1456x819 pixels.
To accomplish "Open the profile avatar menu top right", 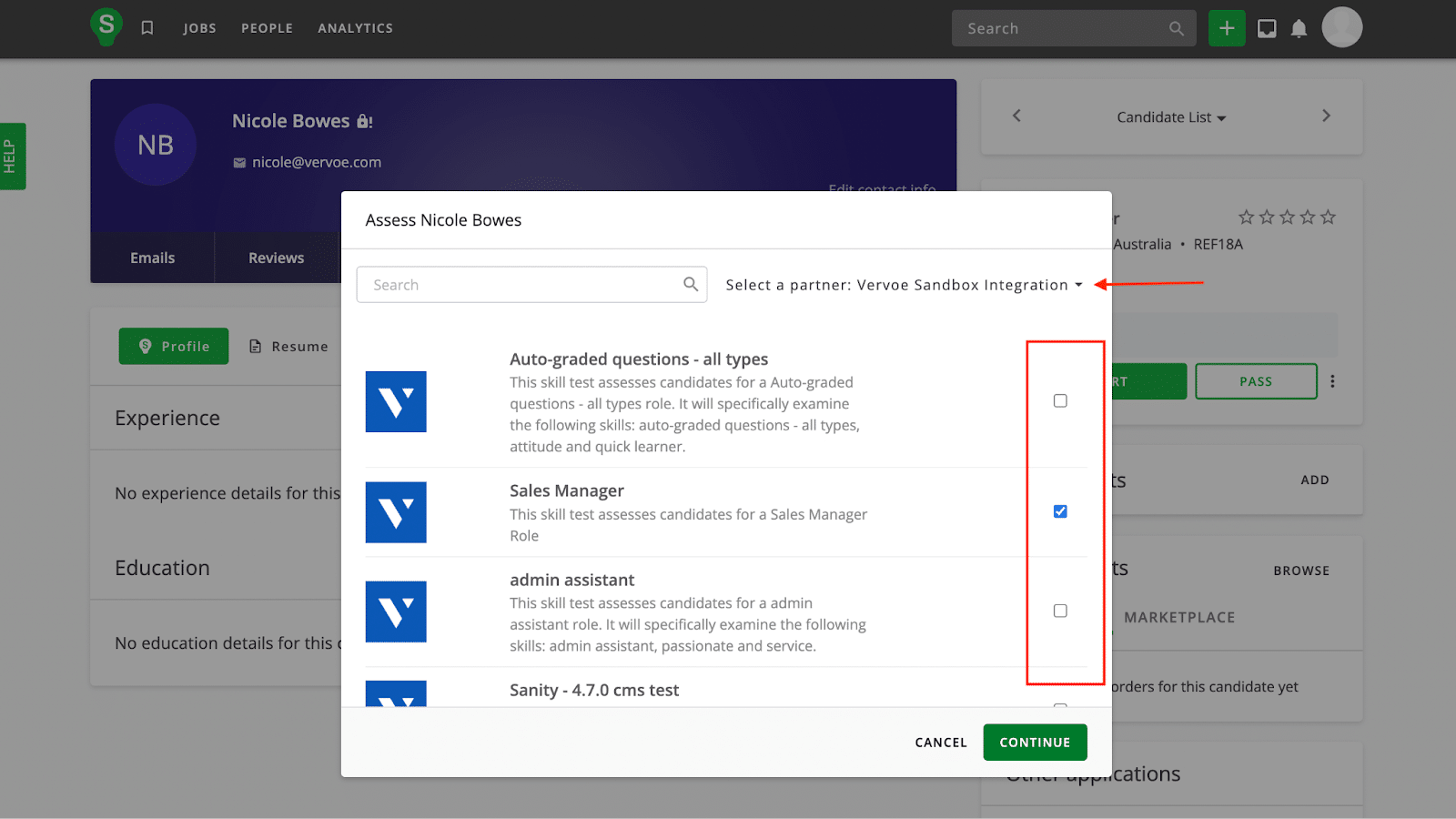I will tap(1342, 27).
